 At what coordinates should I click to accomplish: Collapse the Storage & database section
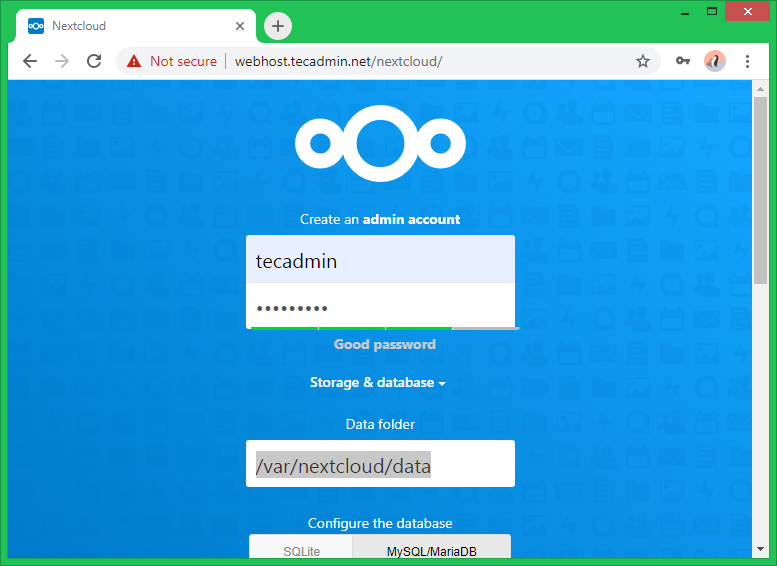point(378,383)
